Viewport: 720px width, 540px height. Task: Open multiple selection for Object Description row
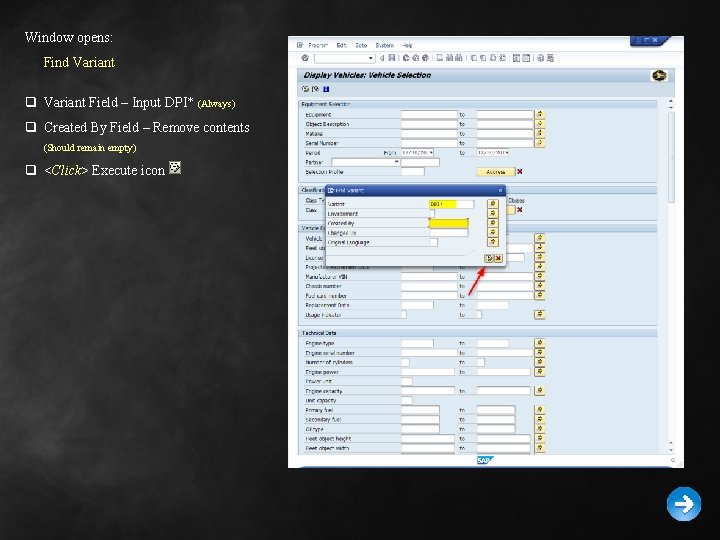(x=540, y=124)
